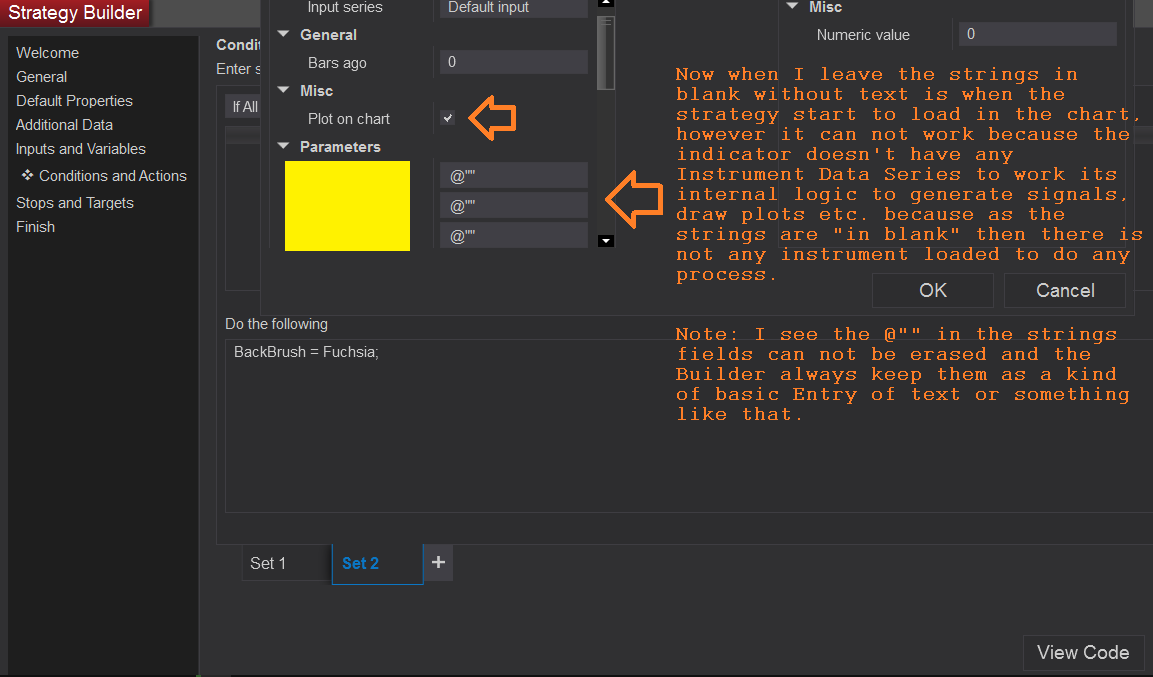Click the Bars ago value field
1153x677 pixels.
pyautogui.click(x=513, y=62)
